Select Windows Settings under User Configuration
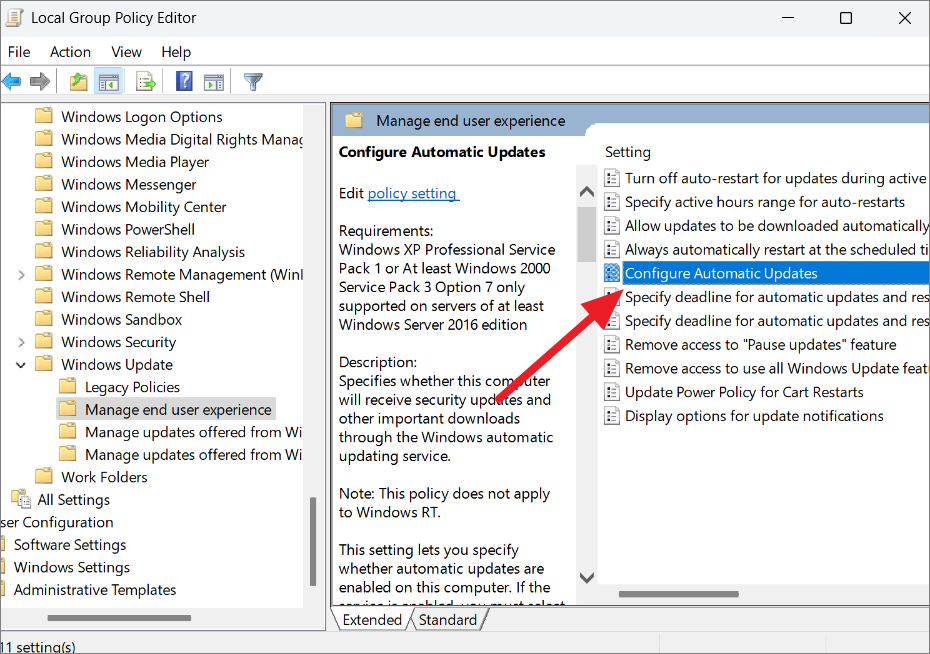The width and height of the screenshot is (930, 654). coord(72,567)
